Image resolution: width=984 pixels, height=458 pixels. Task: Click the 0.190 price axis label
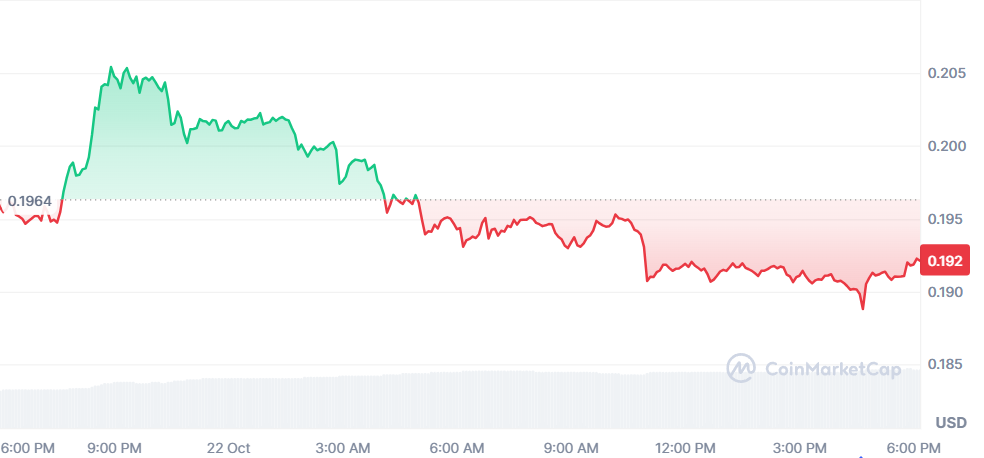click(945, 293)
